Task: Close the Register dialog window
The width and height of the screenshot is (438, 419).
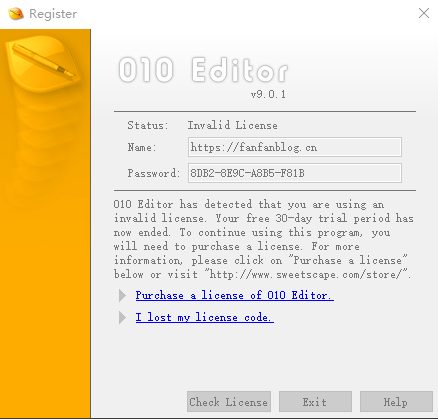Action: click(424, 13)
